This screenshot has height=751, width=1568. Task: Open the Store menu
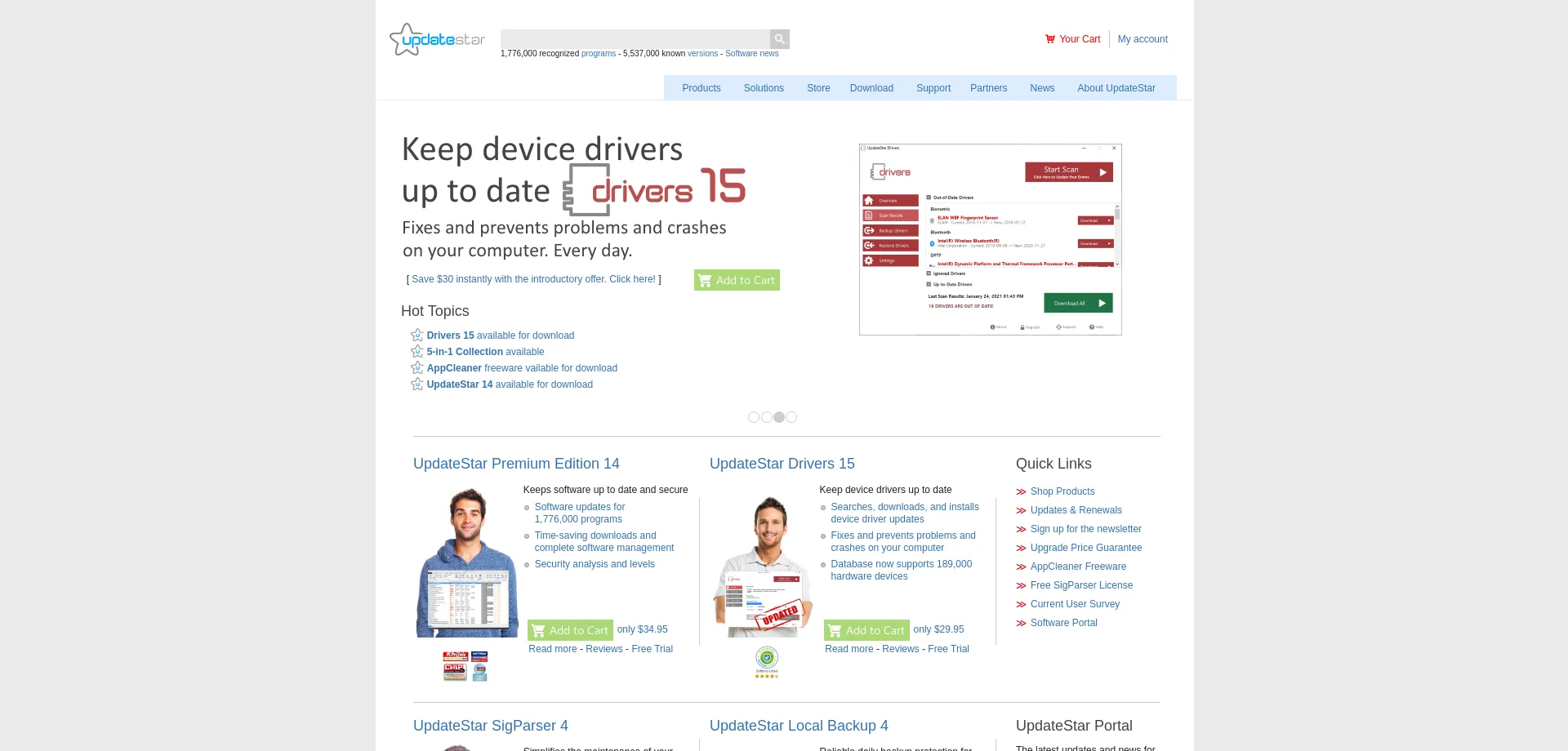pyautogui.click(x=818, y=88)
